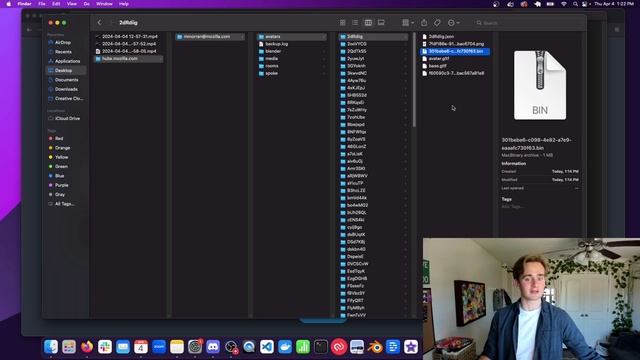
Task: Open Launchpad from the Dock
Action: pyautogui.click(x=69, y=347)
